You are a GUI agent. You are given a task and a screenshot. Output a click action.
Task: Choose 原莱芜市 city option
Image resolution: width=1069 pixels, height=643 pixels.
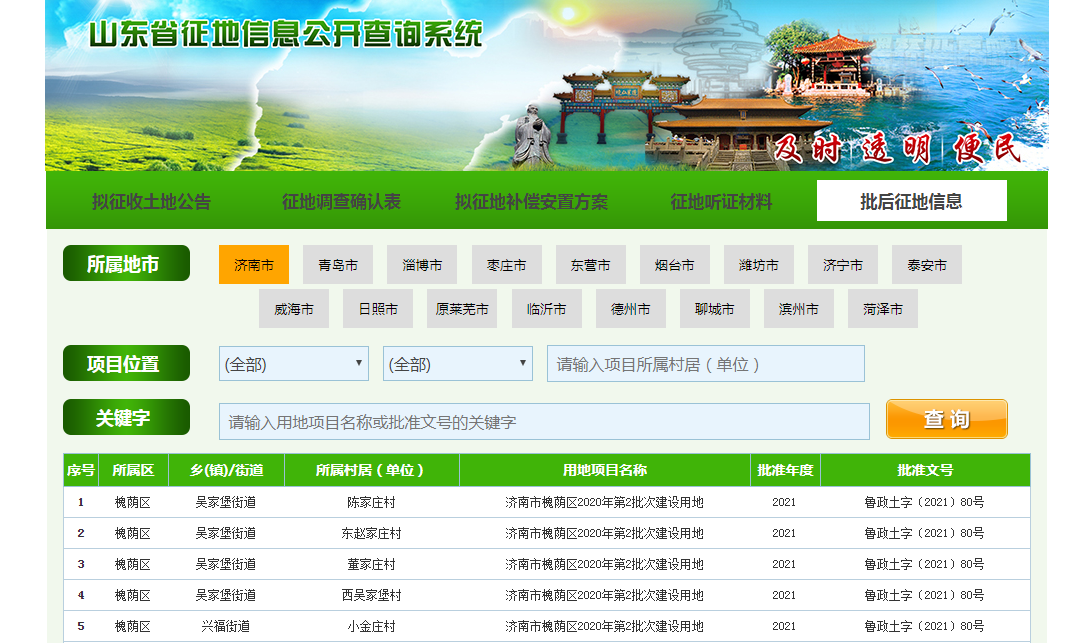pos(462,309)
